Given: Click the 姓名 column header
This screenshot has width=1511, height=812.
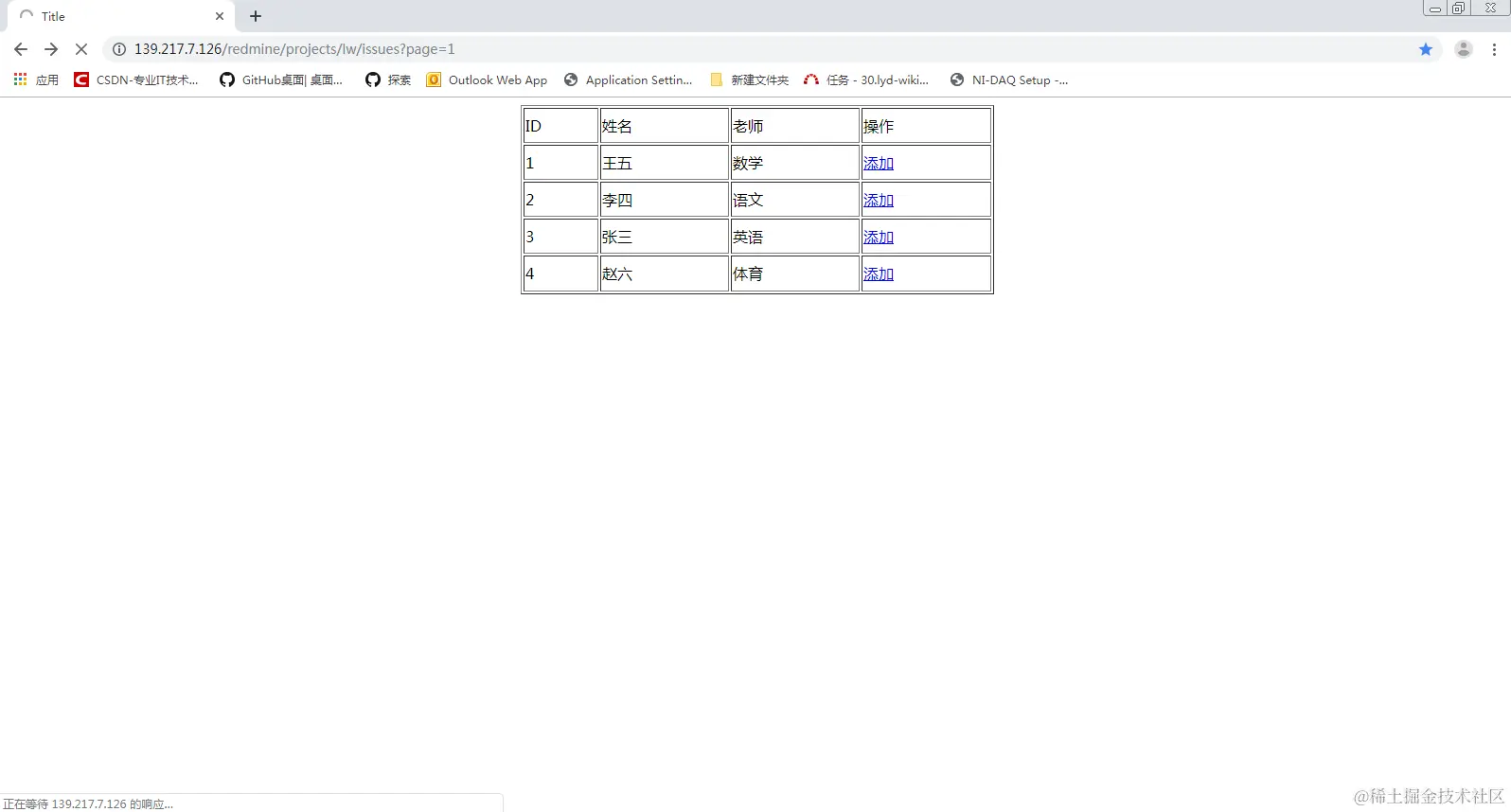Looking at the screenshot, I should [664, 126].
